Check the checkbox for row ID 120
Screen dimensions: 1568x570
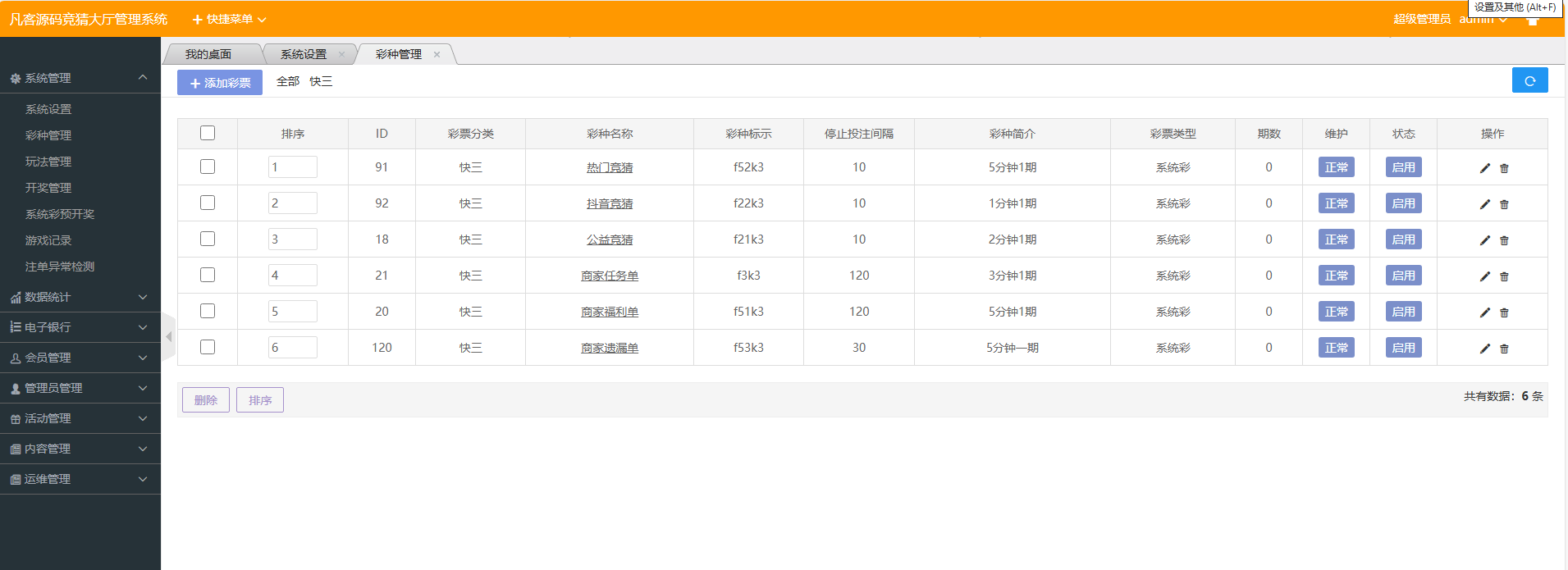208,347
